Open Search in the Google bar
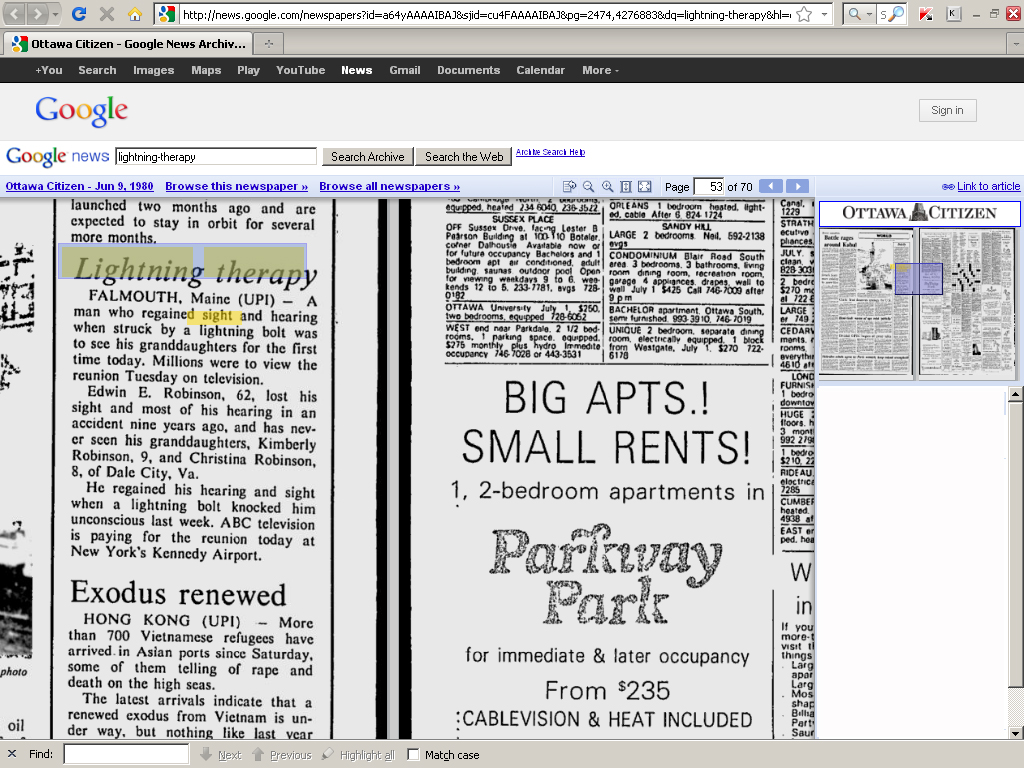 (97, 70)
